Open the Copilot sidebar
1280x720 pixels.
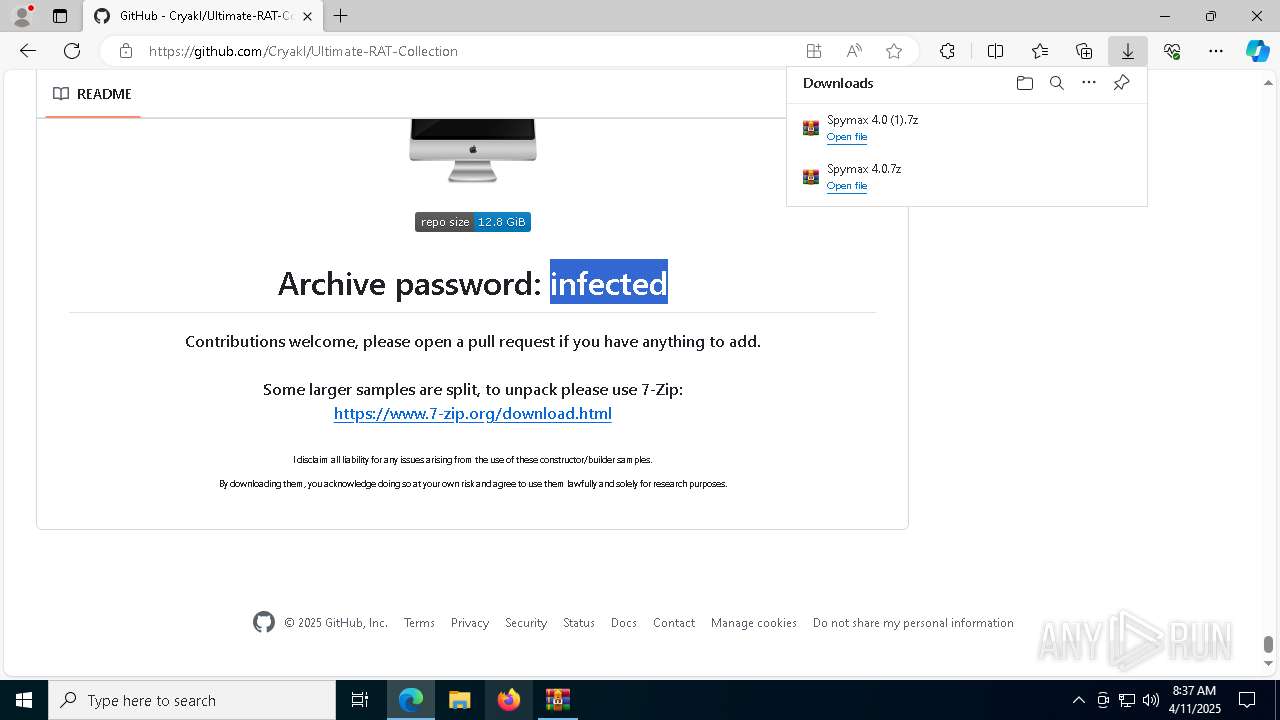[1257, 51]
